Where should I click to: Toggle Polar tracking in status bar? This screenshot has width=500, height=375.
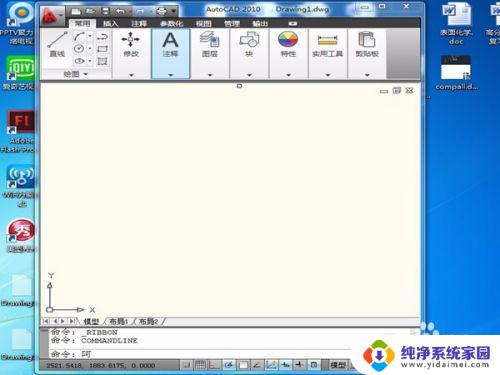[229, 365]
